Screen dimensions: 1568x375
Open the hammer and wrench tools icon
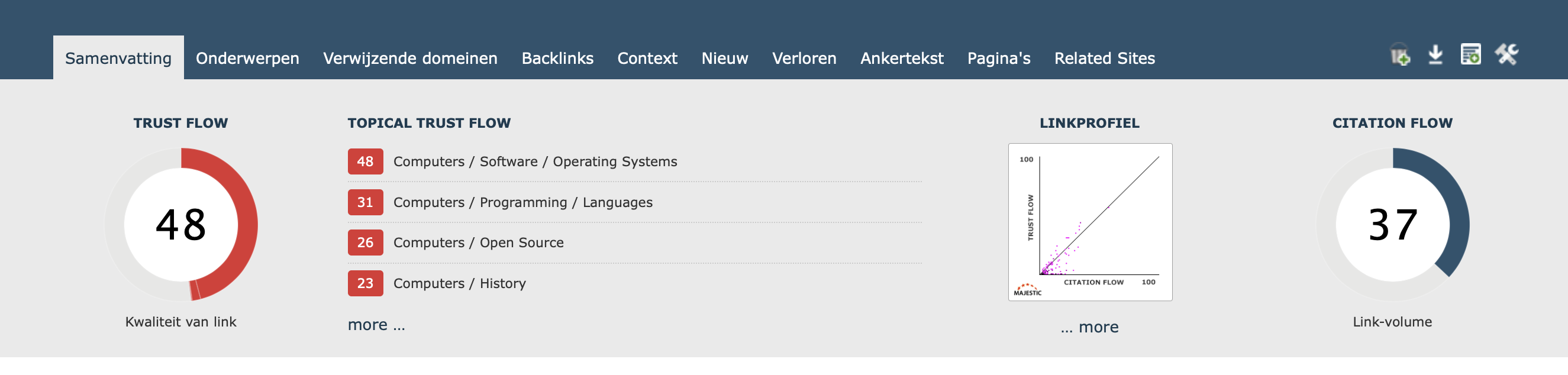pyautogui.click(x=1506, y=54)
